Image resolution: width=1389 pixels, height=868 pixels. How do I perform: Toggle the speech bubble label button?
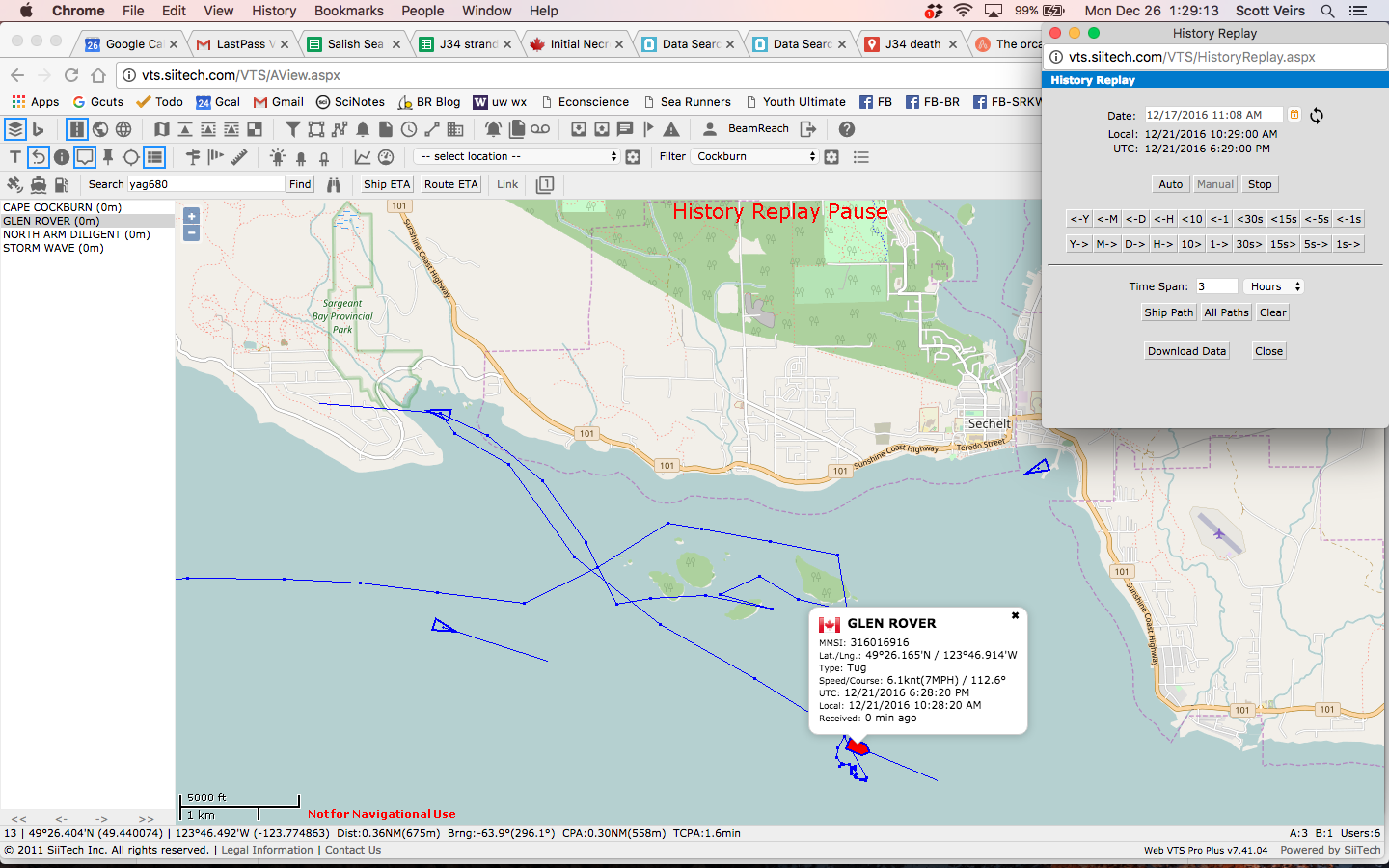(x=85, y=157)
